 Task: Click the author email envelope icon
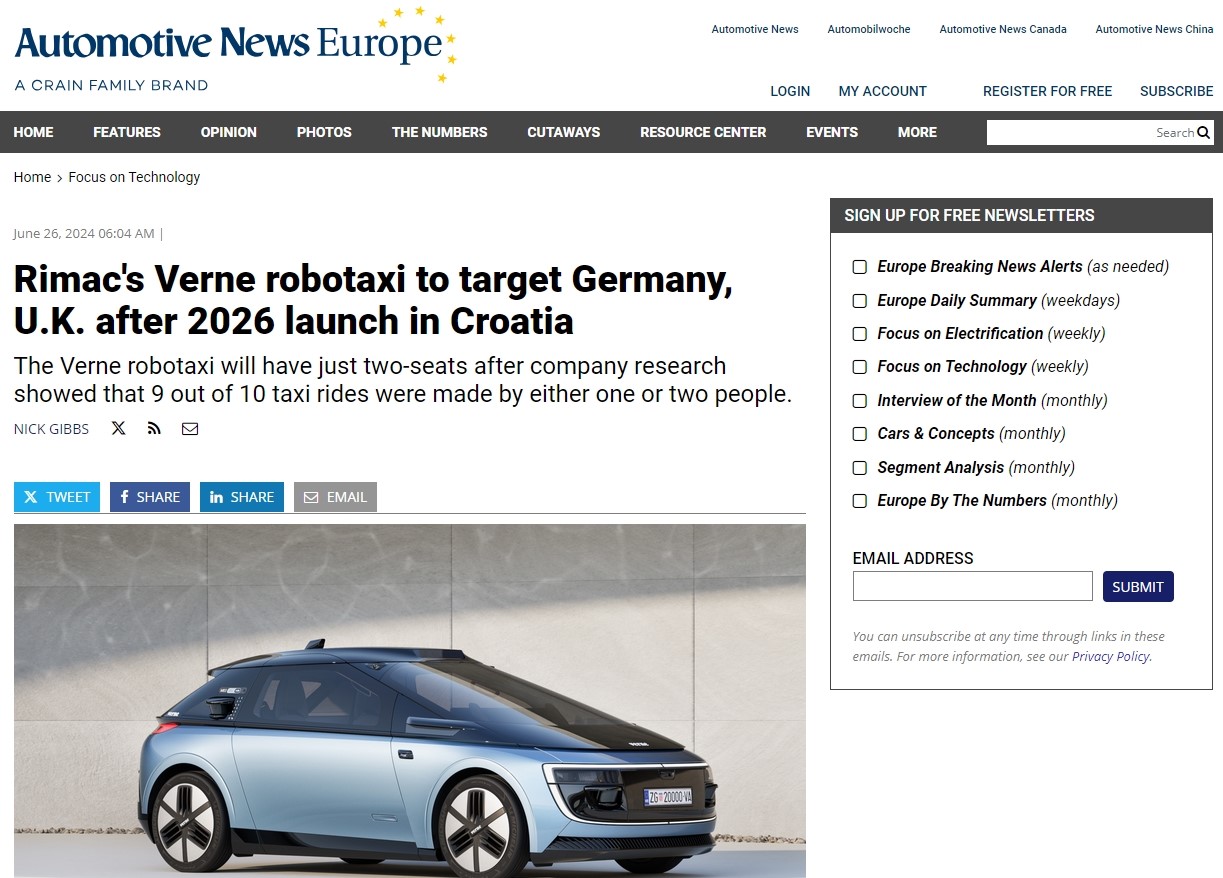coord(190,428)
